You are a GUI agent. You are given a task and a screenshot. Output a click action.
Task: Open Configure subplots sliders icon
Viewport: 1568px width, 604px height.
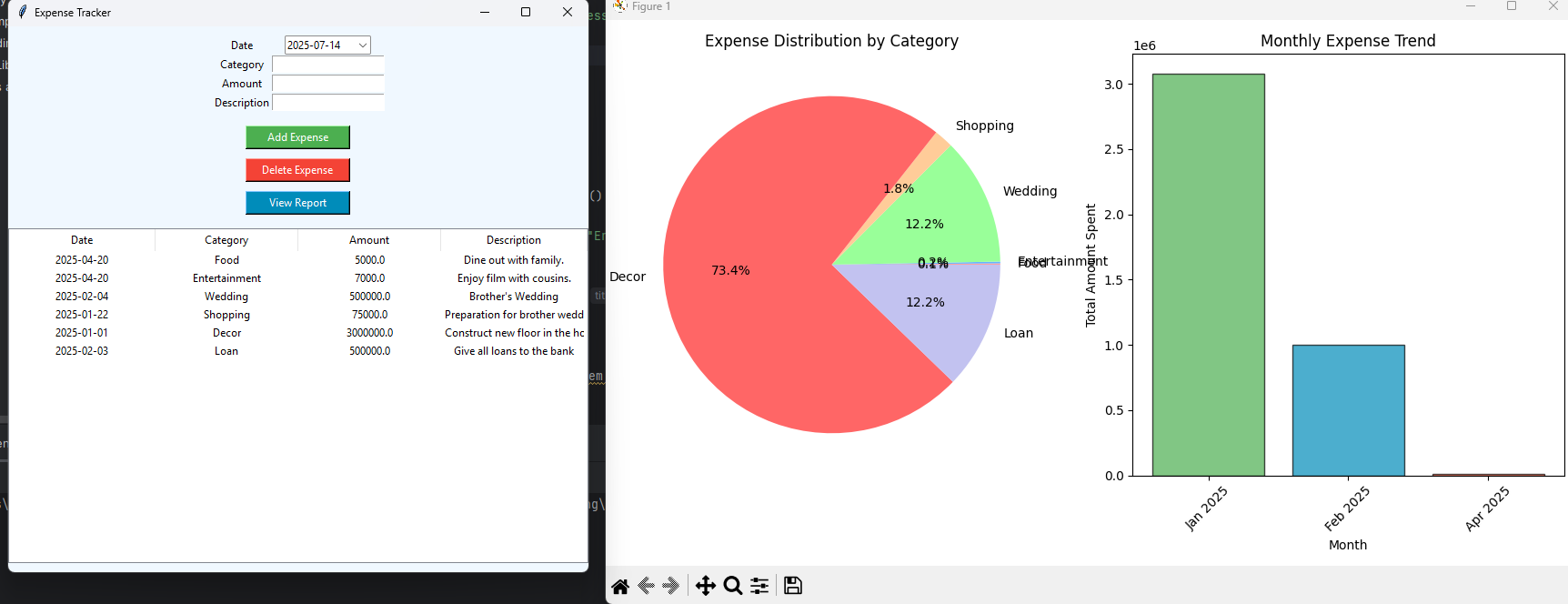tap(759, 586)
